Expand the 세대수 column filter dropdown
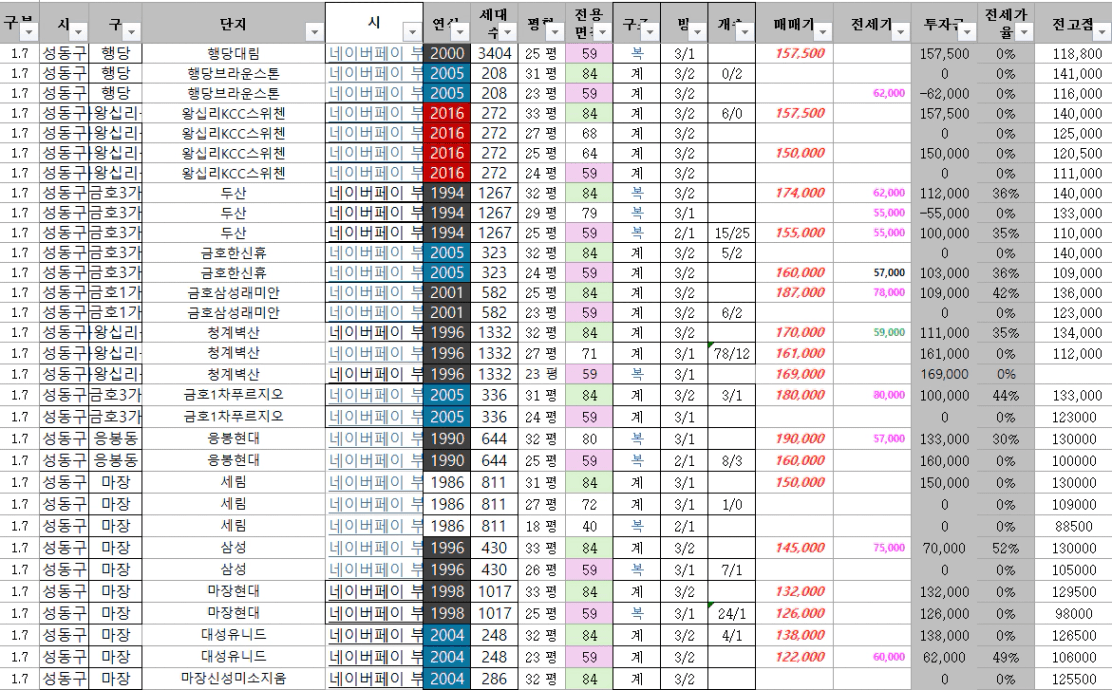 [x=508, y=33]
